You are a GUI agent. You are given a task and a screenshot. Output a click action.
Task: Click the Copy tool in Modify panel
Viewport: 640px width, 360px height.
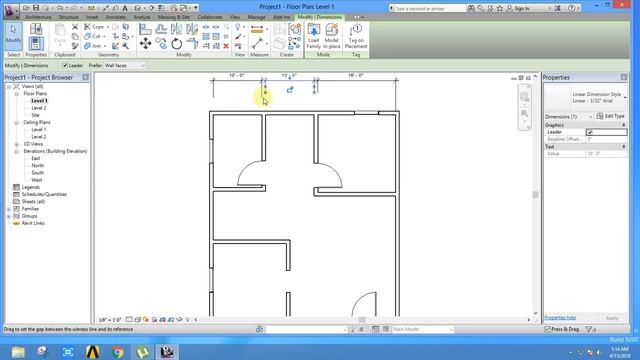coord(161,43)
